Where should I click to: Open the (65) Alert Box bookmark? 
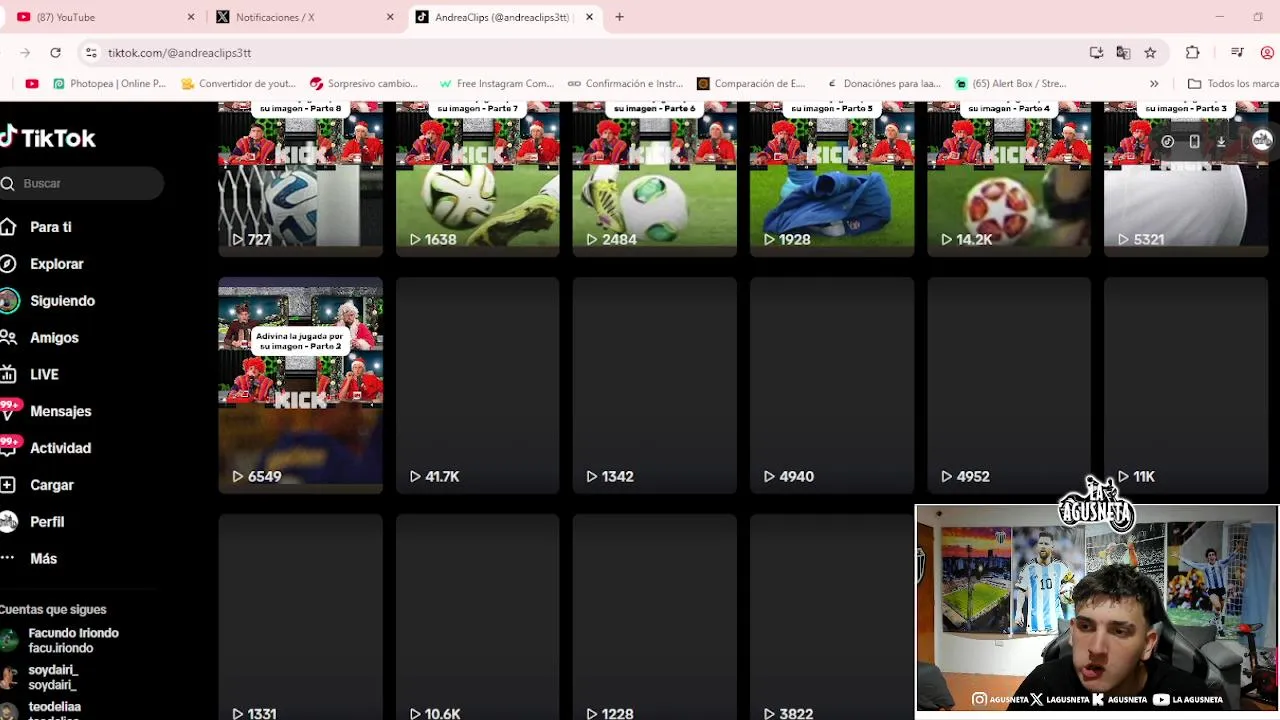[1011, 83]
